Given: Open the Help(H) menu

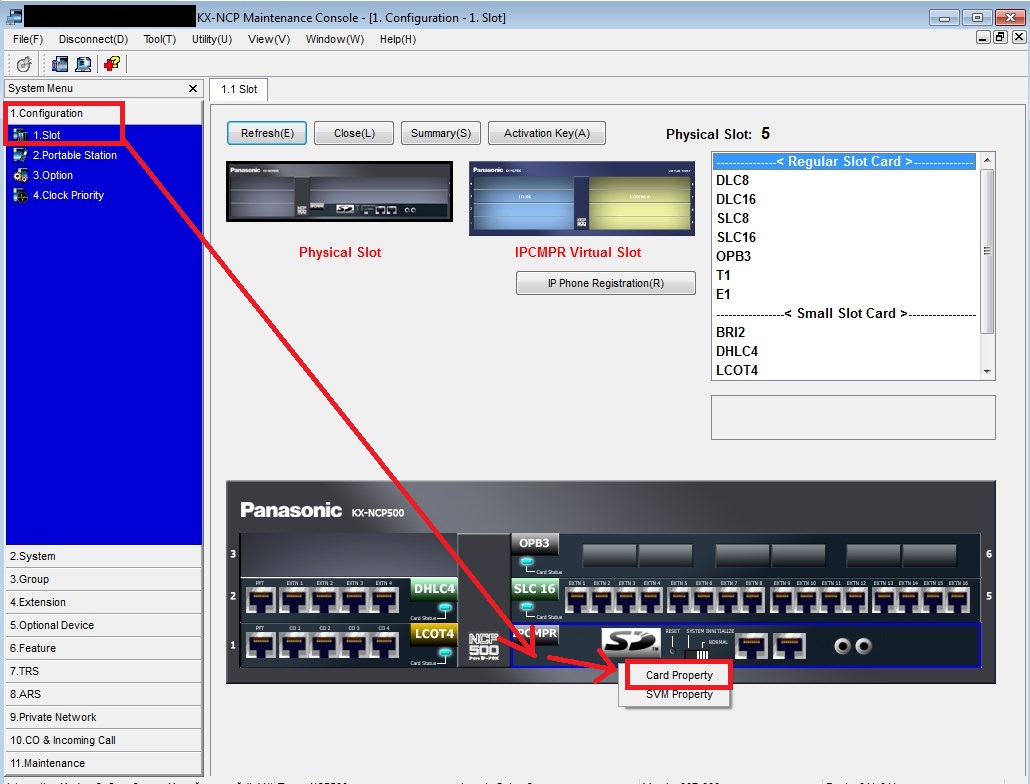Looking at the screenshot, I should (397, 39).
